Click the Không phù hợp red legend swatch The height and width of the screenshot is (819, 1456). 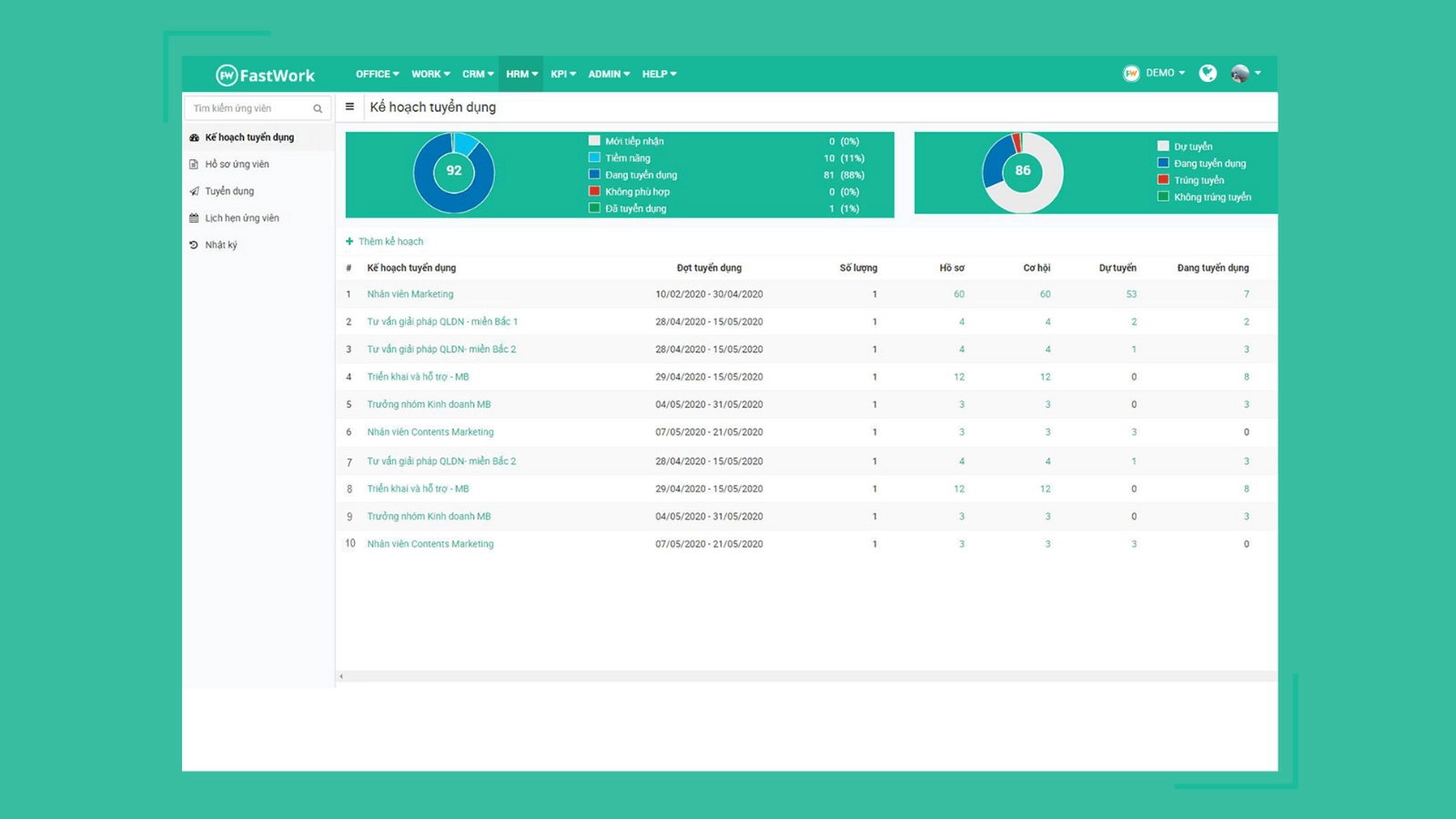pyautogui.click(x=594, y=191)
